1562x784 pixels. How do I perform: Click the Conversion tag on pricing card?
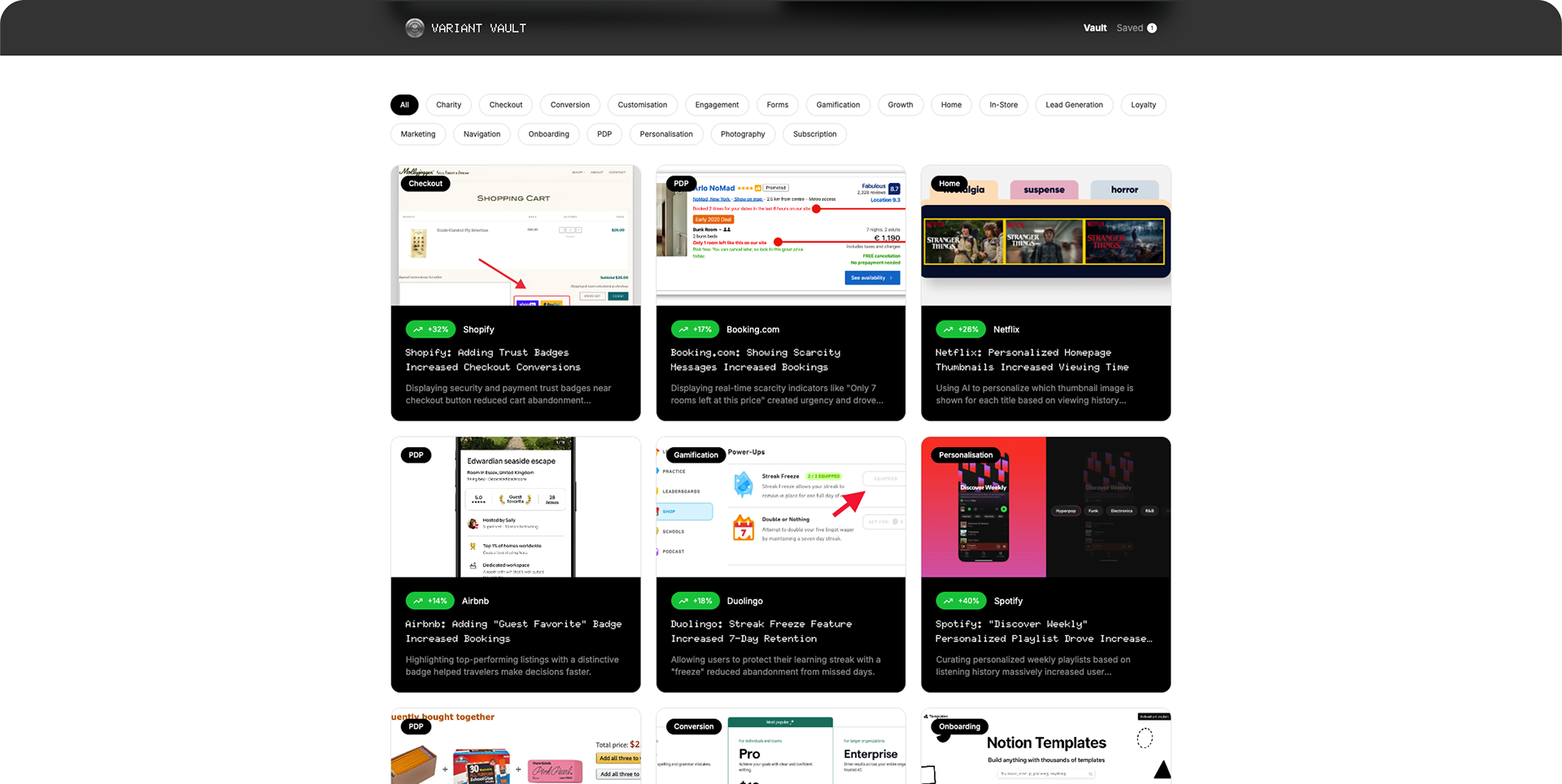pyautogui.click(x=694, y=727)
